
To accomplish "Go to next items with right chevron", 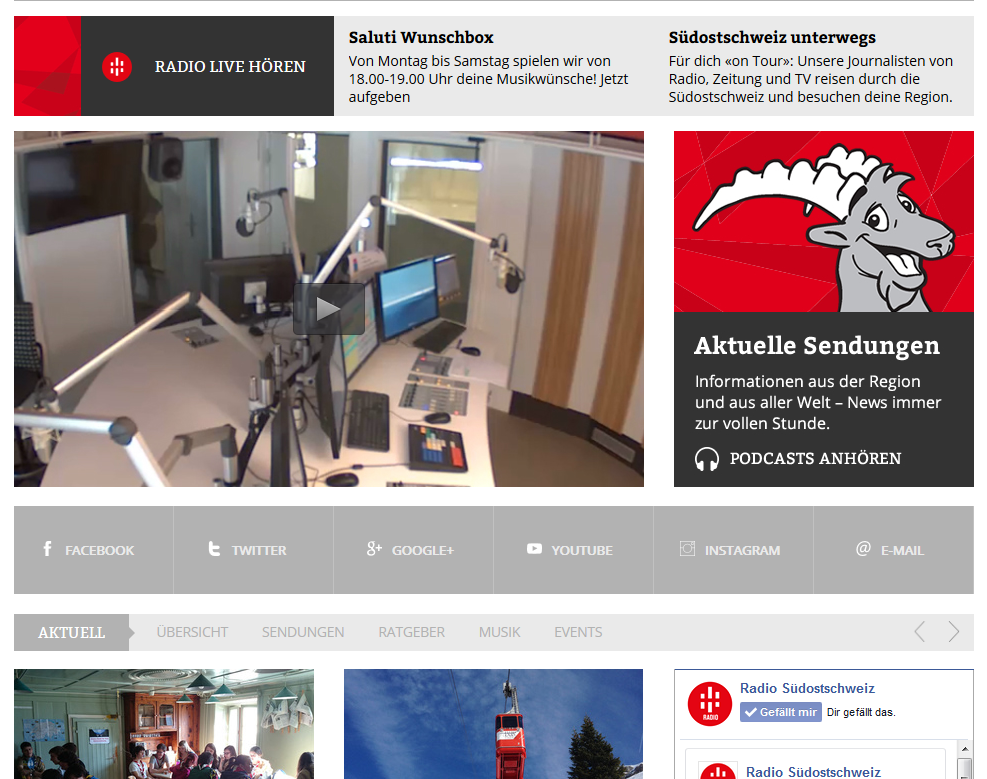I will point(954,631).
